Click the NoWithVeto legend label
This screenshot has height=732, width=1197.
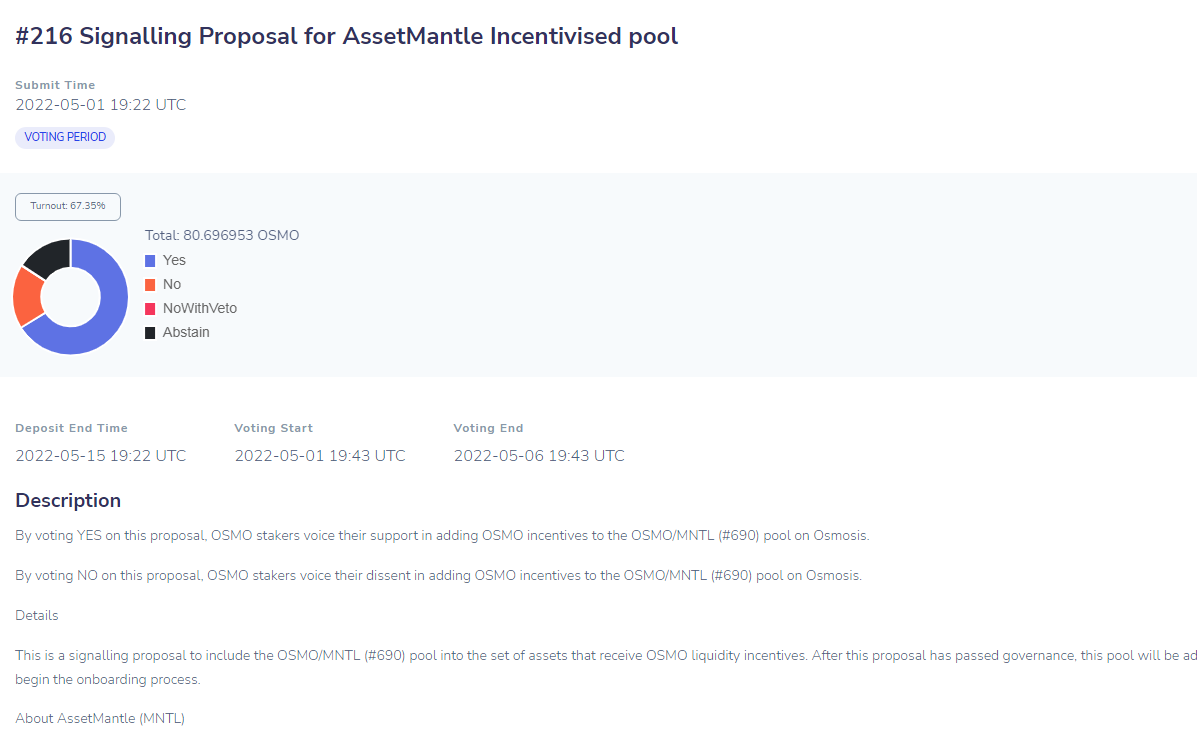200,308
